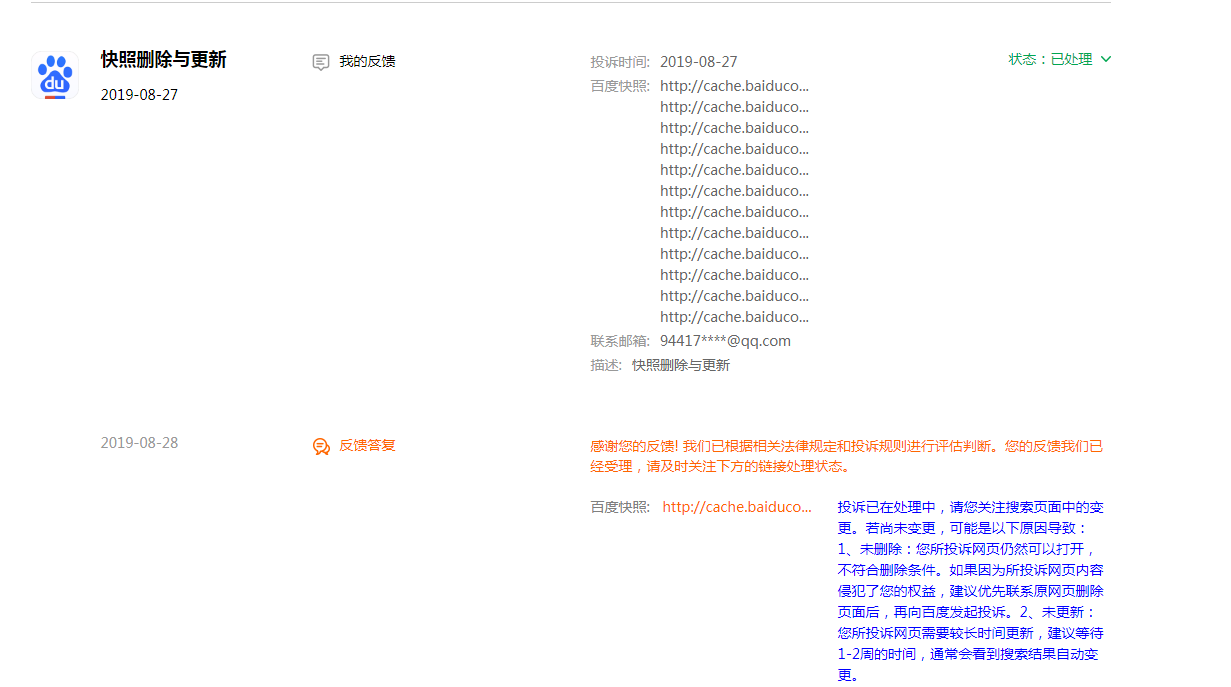The width and height of the screenshot is (1231, 687).
Task: Click the 描述 label
Action: (x=606, y=365)
